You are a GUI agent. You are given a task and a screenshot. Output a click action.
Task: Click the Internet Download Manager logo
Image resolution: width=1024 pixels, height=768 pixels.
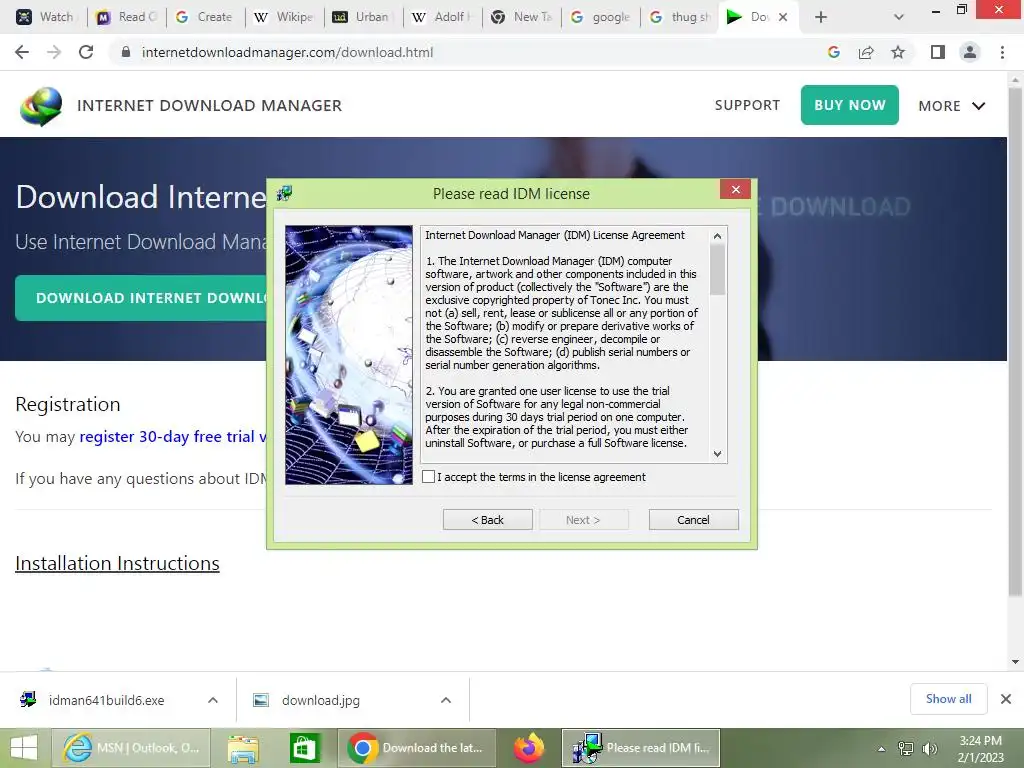click(x=41, y=106)
